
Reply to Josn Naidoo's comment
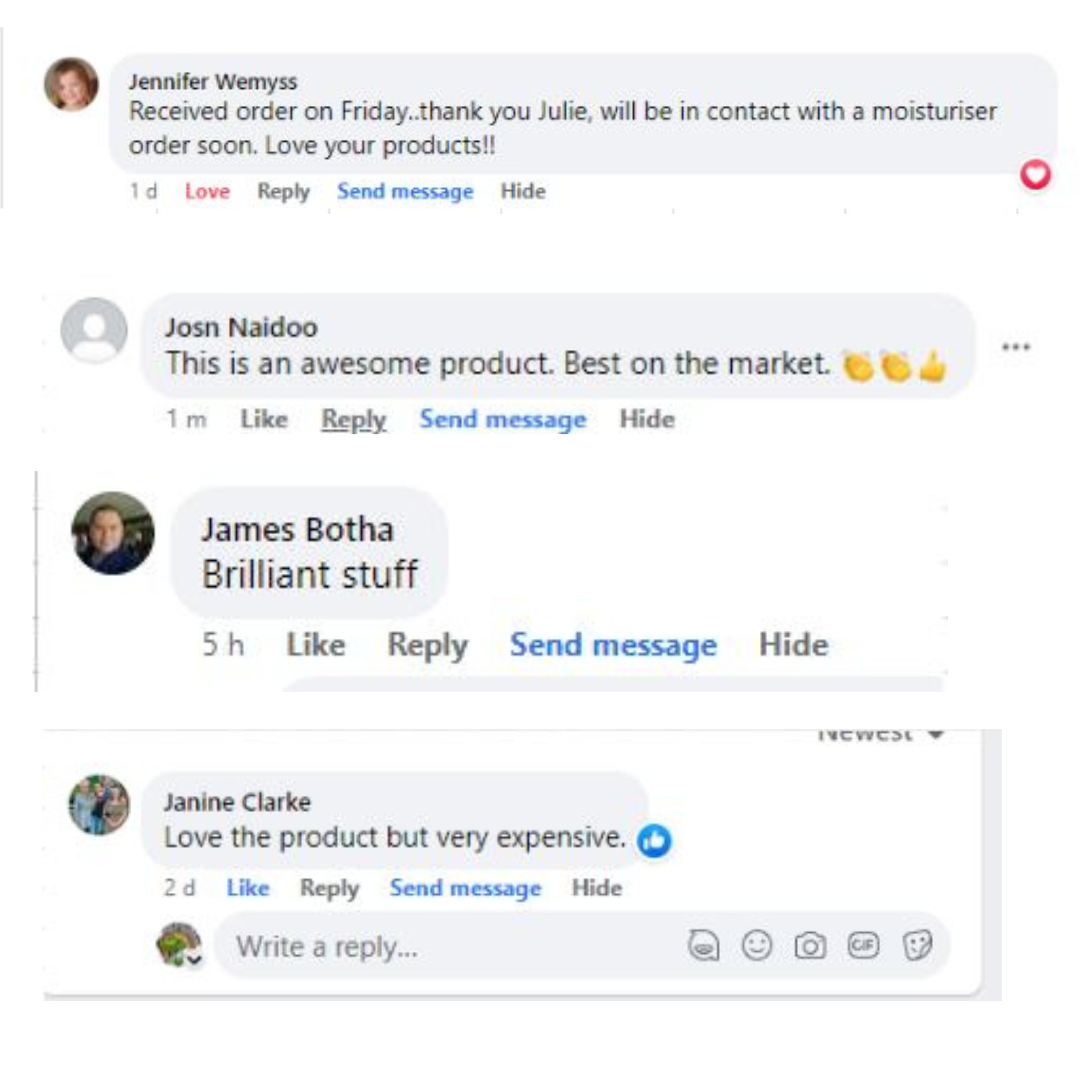click(353, 420)
